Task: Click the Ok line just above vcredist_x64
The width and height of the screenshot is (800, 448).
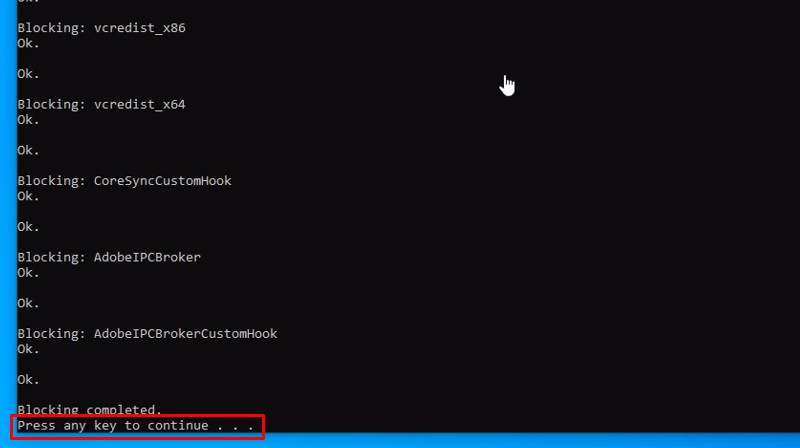Action: pyautogui.click(x=28, y=74)
